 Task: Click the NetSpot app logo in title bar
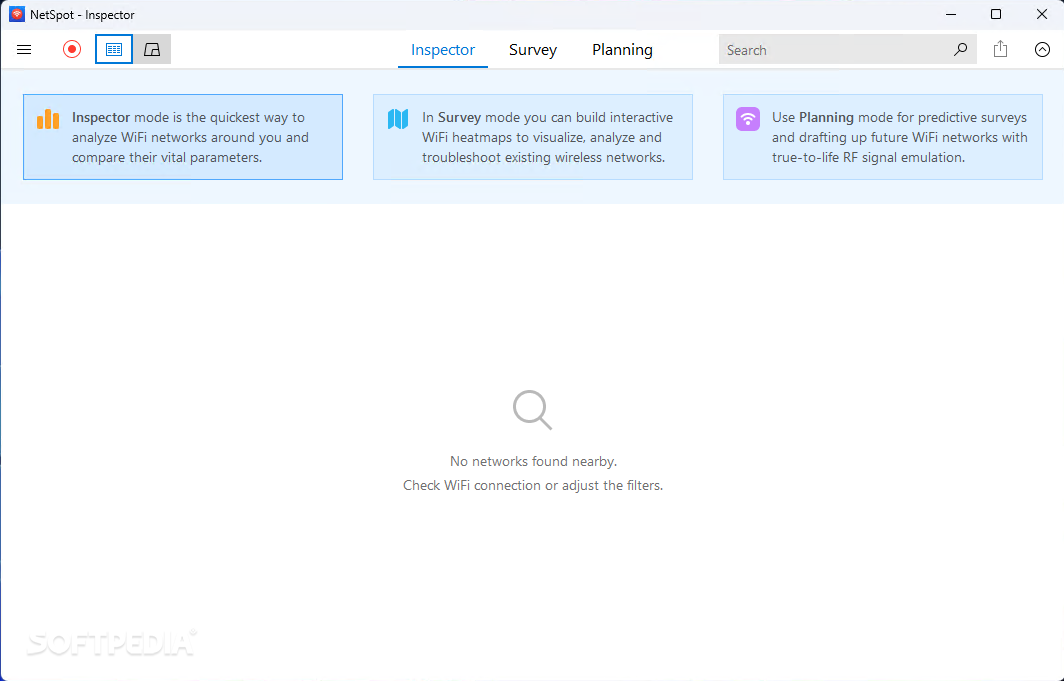(x=17, y=14)
